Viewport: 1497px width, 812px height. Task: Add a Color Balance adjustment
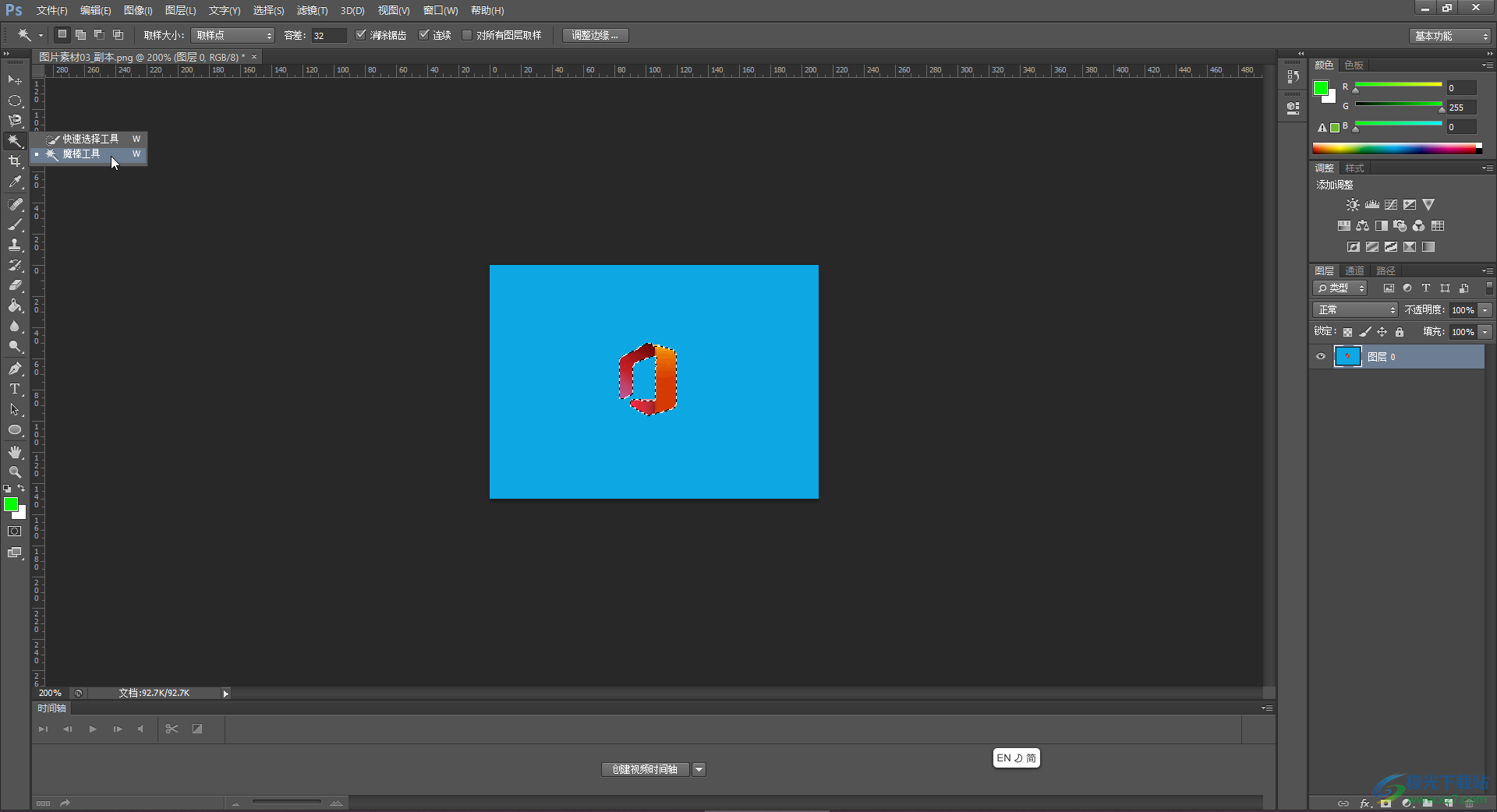pyautogui.click(x=1362, y=226)
